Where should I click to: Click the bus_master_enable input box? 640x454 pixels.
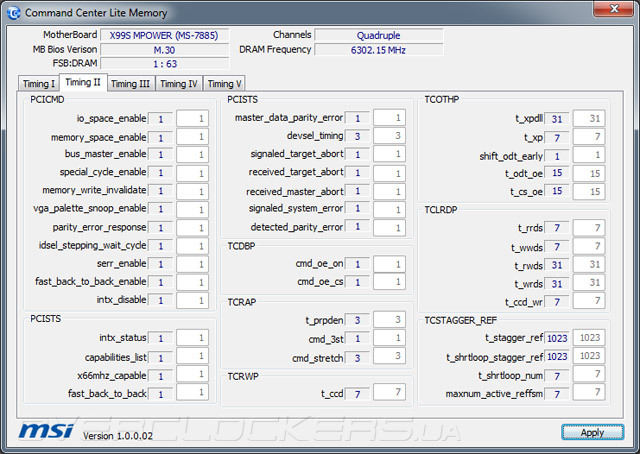click(192, 154)
